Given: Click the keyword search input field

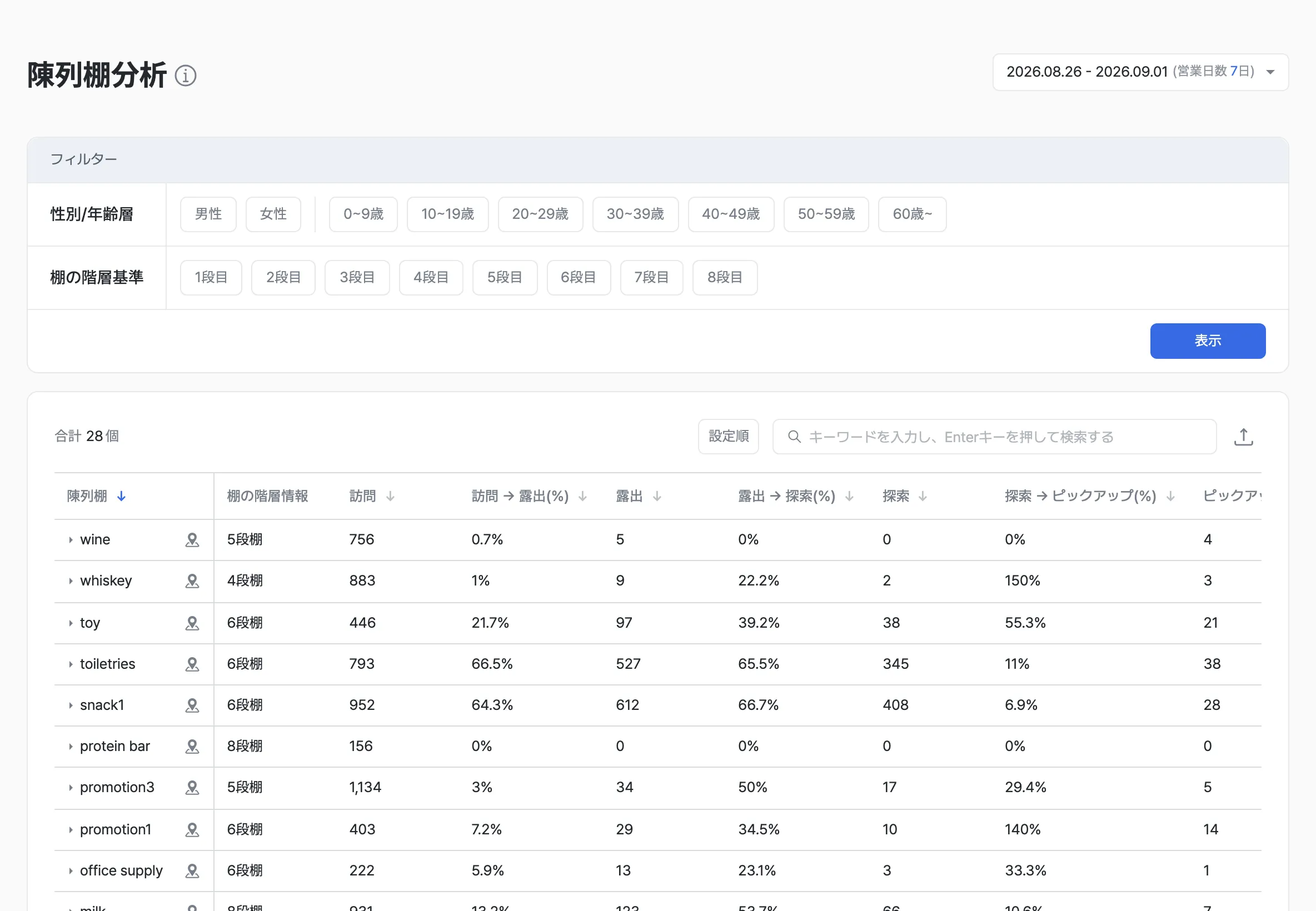Looking at the screenshot, I should coord(994,437).
